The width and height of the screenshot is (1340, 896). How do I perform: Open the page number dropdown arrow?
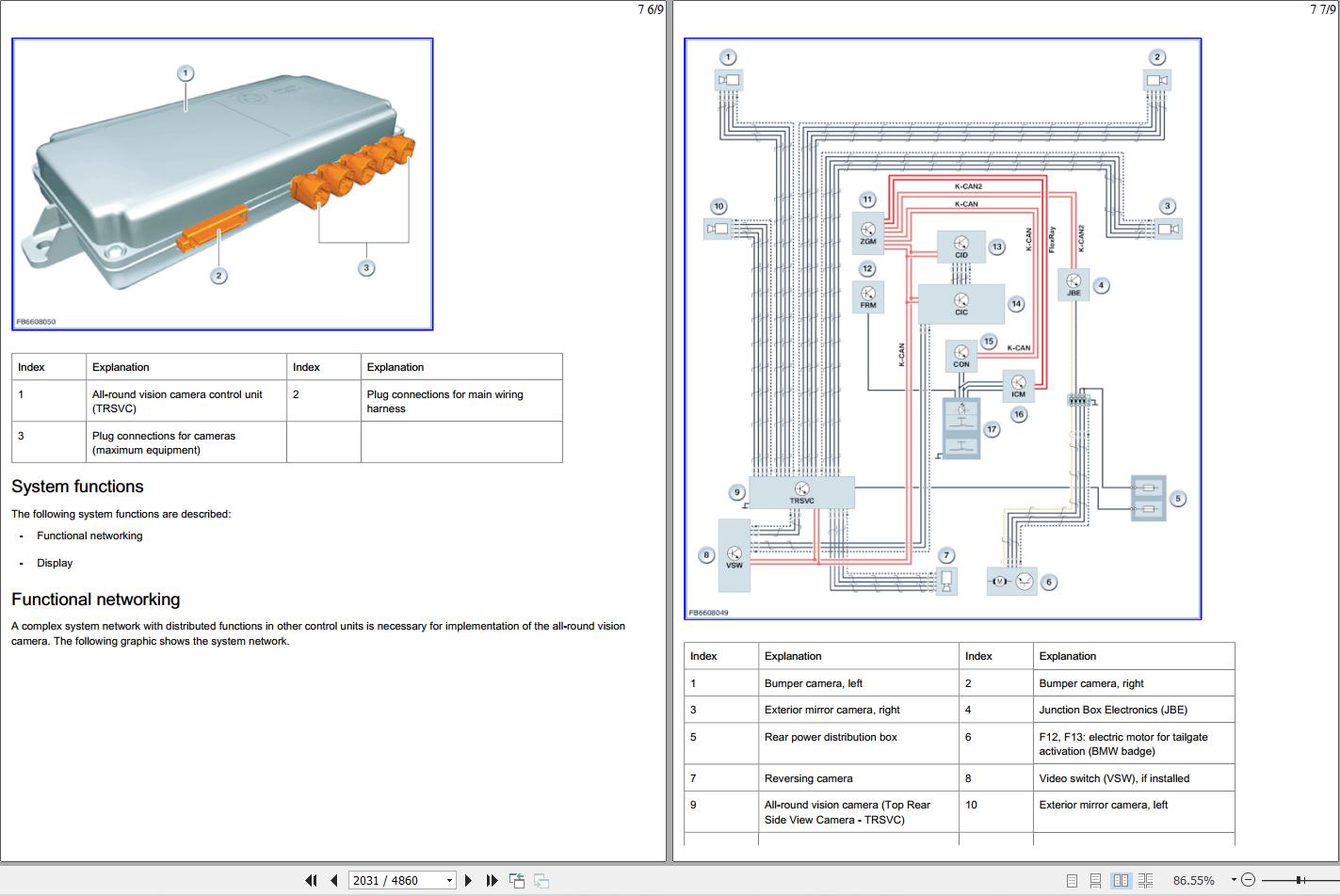click(x=449, y=881)
